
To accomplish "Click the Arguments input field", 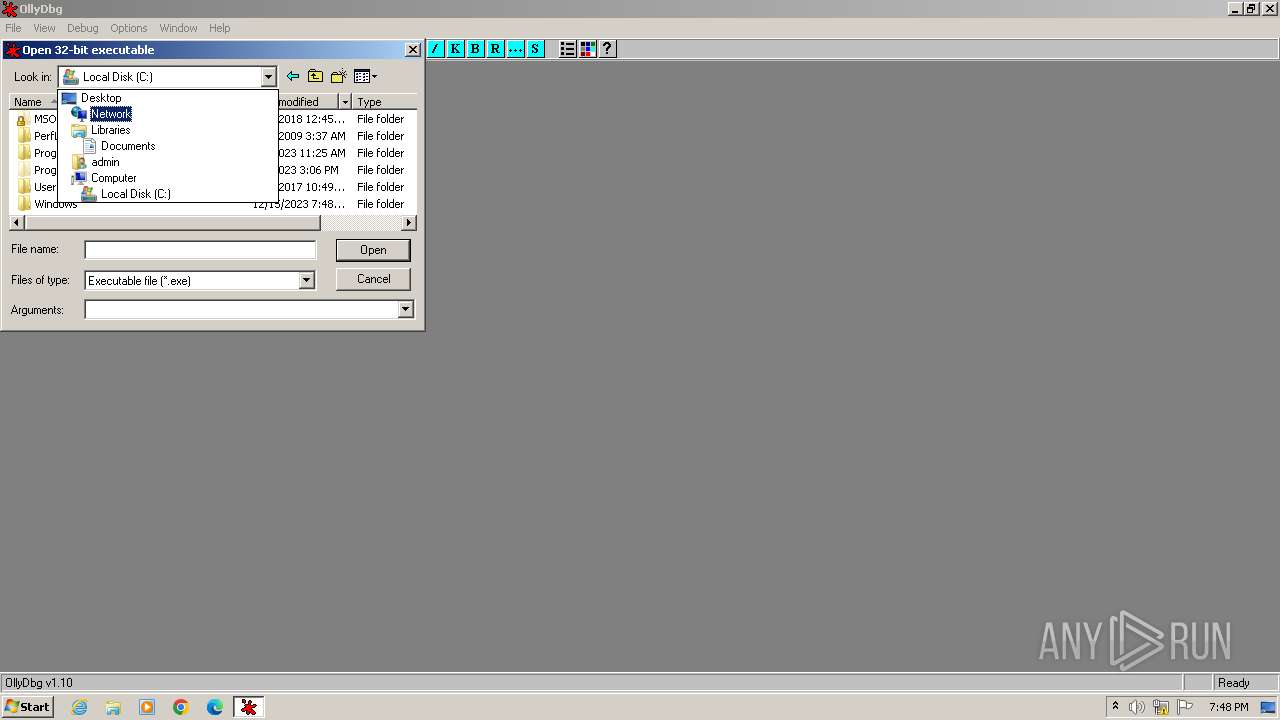I will pyautogui.click(x=241, y=310).
